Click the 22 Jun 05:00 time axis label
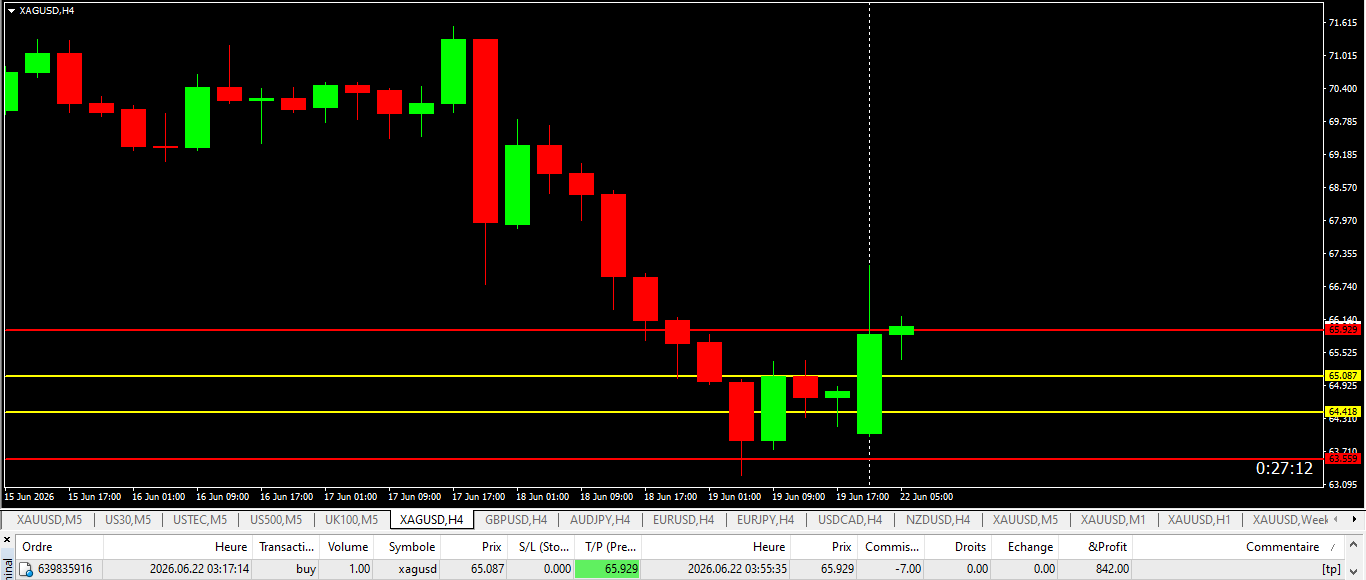 (x=926, y=496)
